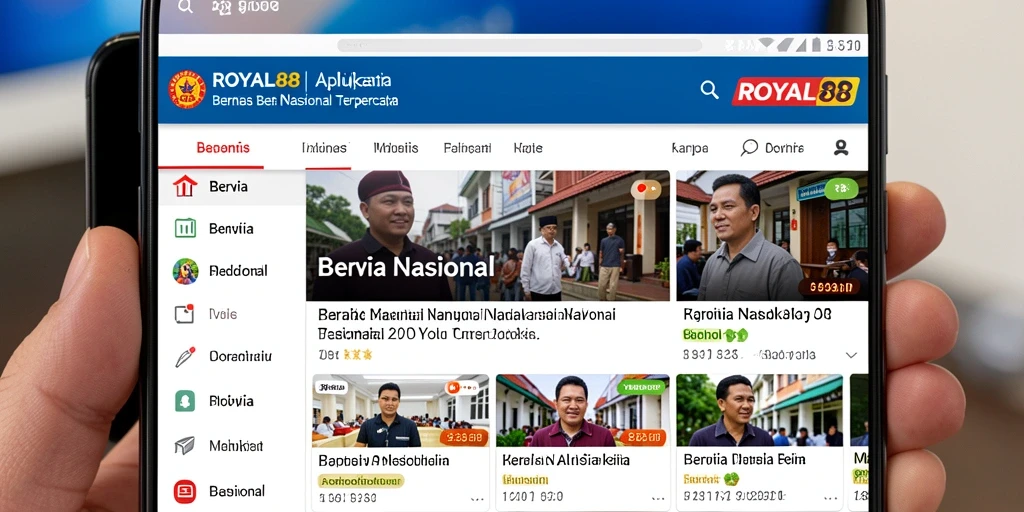The width and height of the screenshot is (1024, 512).
Task: Click the orange duration badge on Bapbeiv image
Action: [464, 437]
